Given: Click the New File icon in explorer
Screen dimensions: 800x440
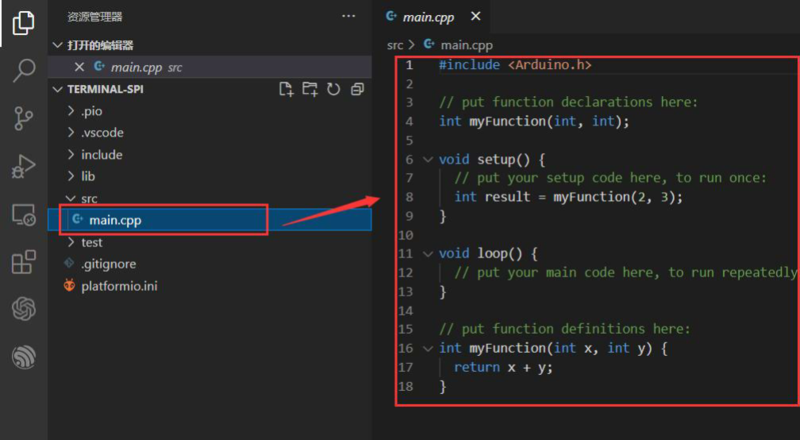Looking at the screenshot, I should [x=286, y=89].
